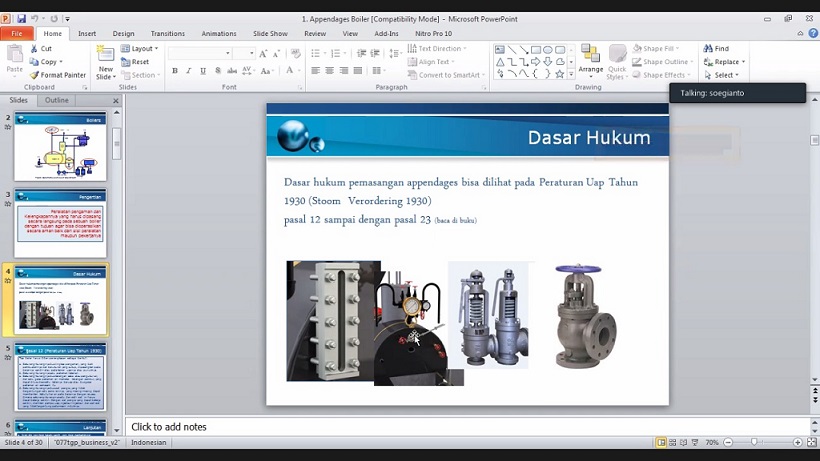Center the paragraph text

(329, 71)
